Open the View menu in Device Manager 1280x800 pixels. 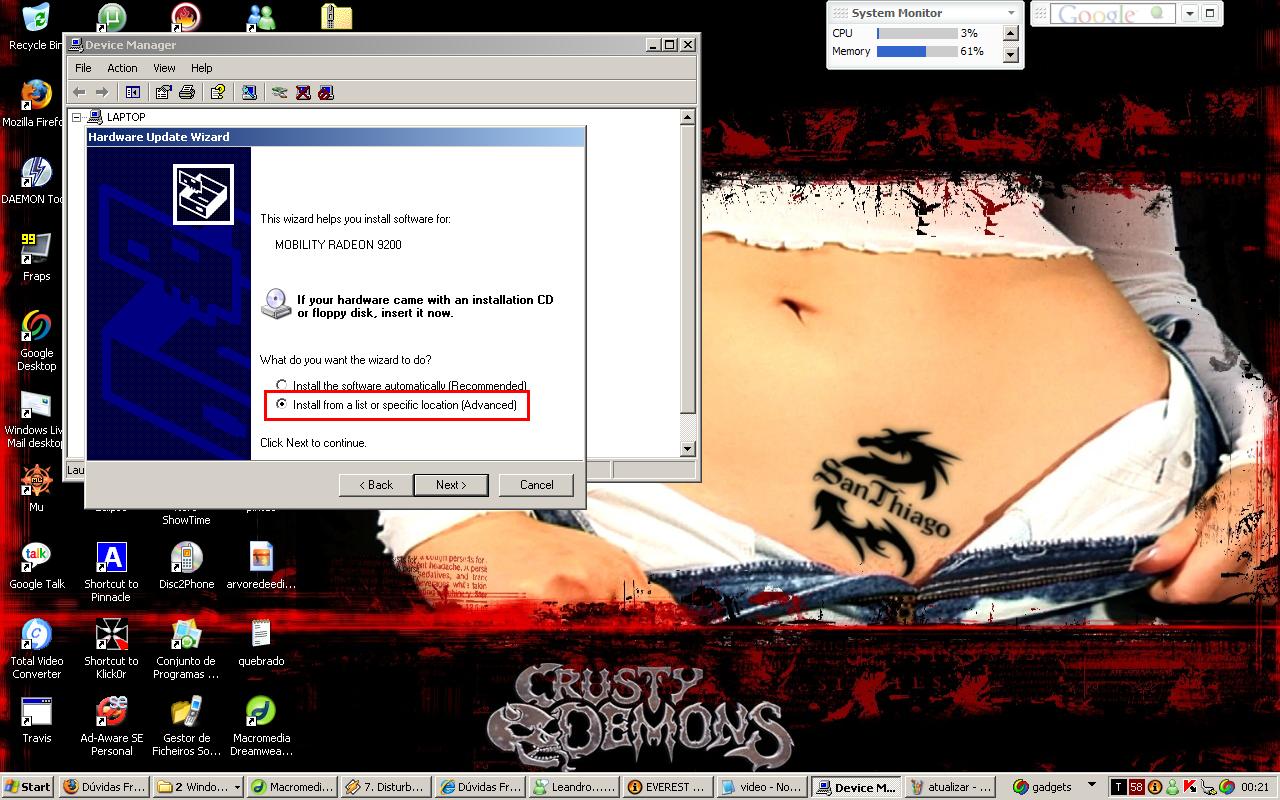click(164, 68)
